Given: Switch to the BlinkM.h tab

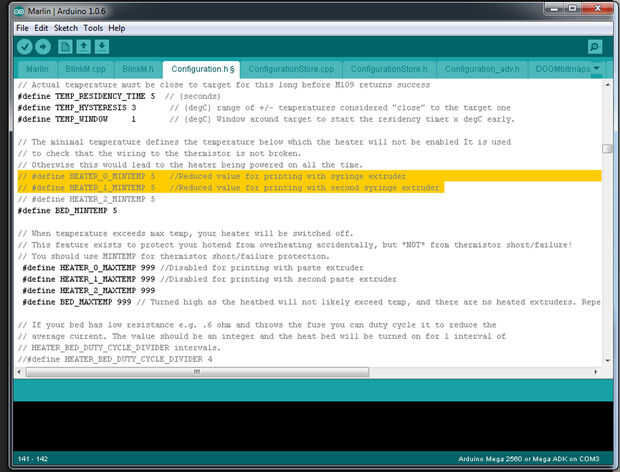Looking at the screenshot, I should point(138,69).
